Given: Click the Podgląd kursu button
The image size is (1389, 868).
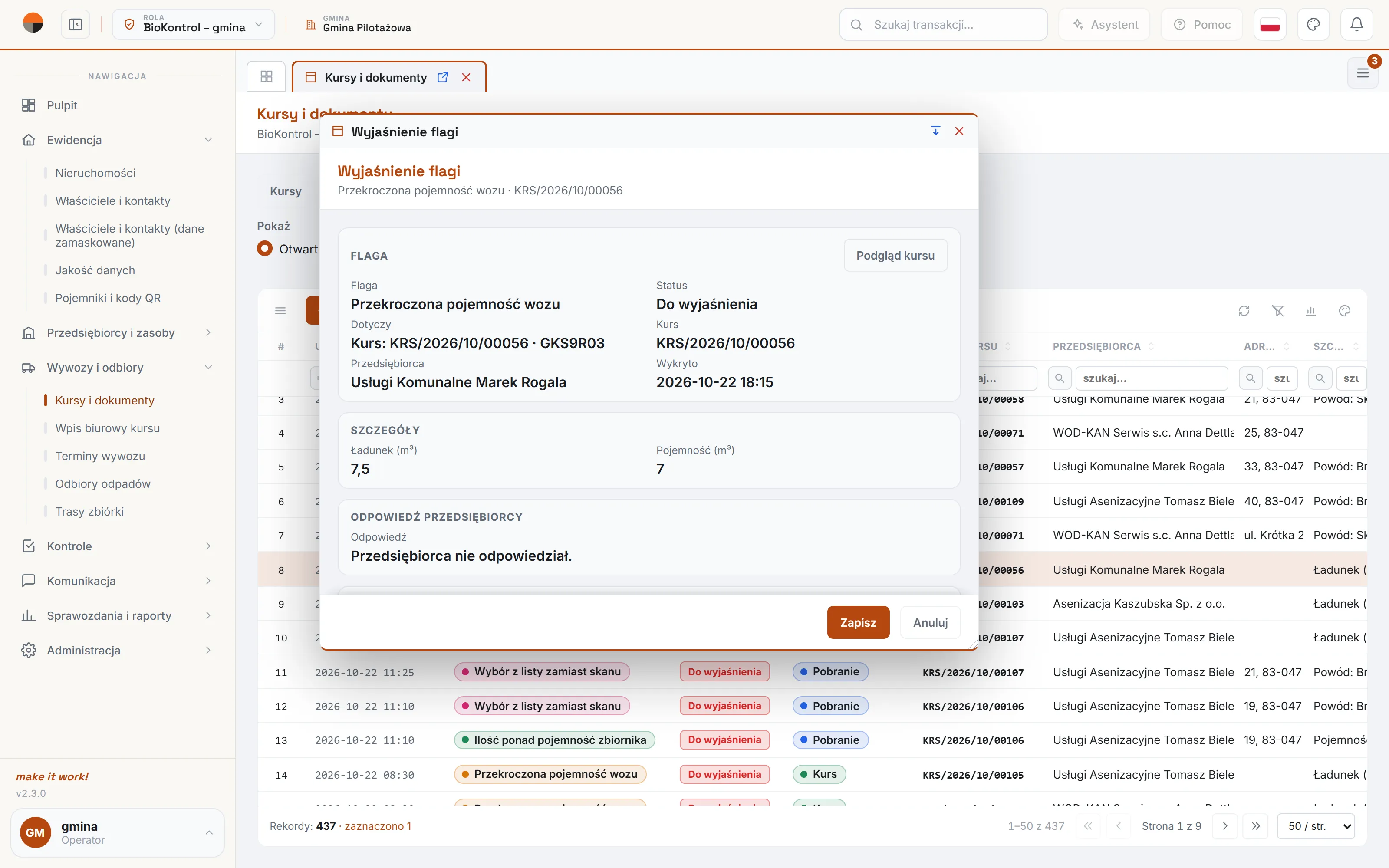Looking at the screenshot, I should [x=895, y=256].
